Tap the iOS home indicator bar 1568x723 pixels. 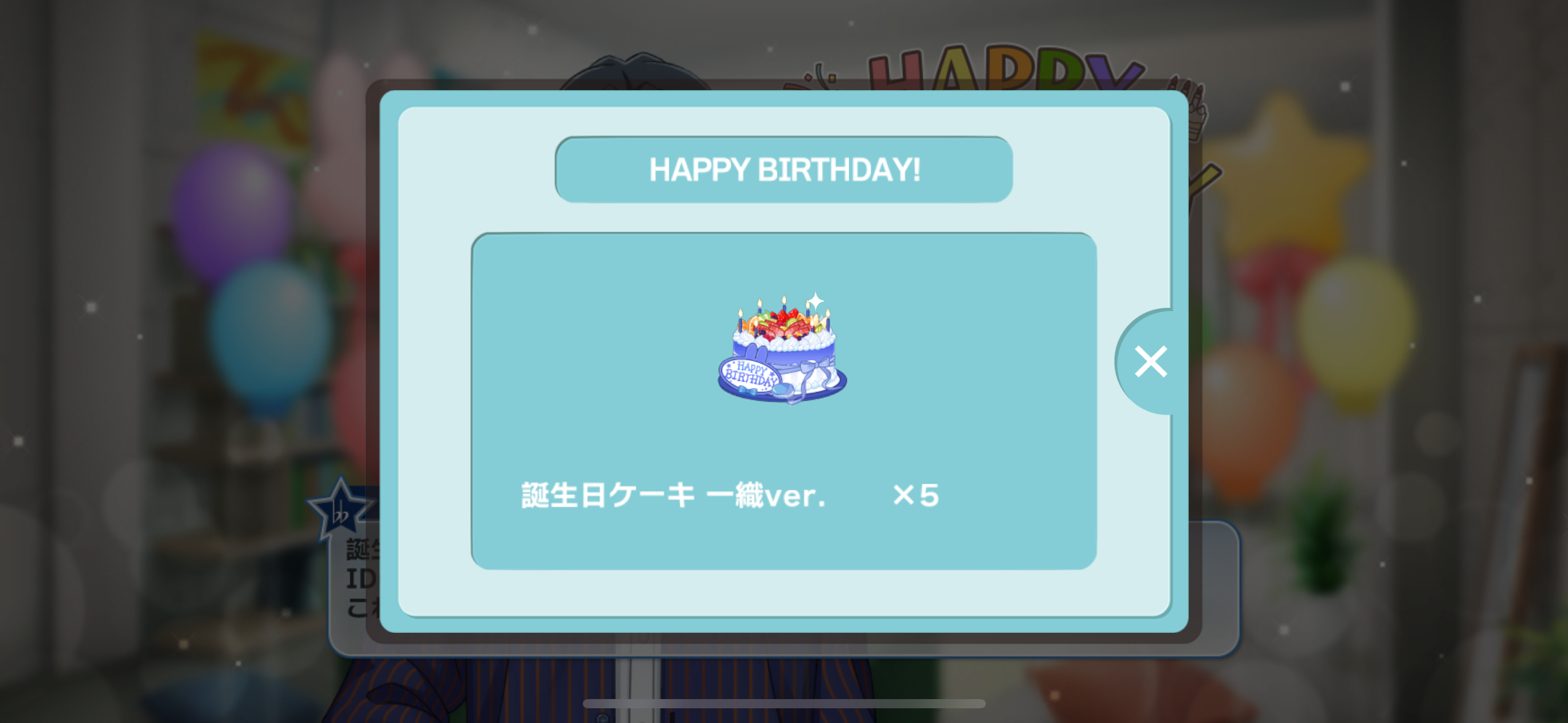pos(784,703)
